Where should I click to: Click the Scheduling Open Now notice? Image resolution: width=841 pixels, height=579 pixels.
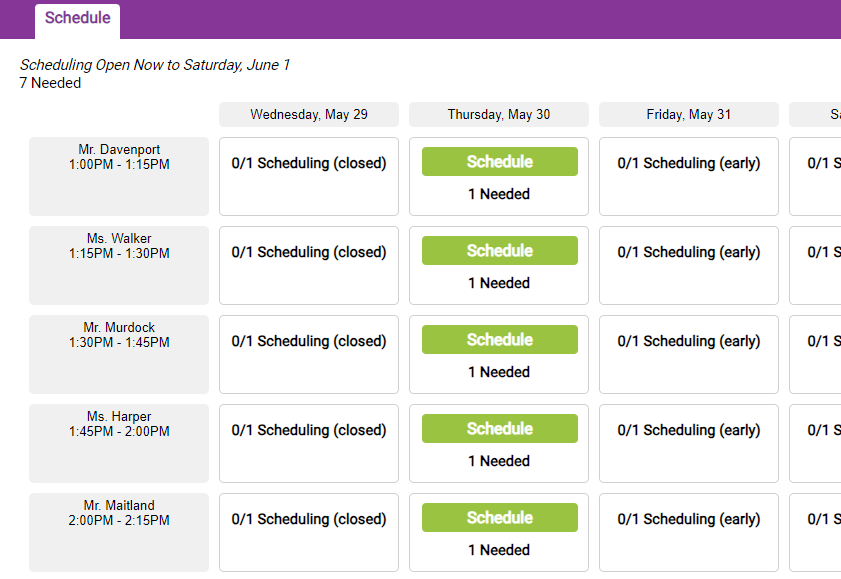(155, 64)
